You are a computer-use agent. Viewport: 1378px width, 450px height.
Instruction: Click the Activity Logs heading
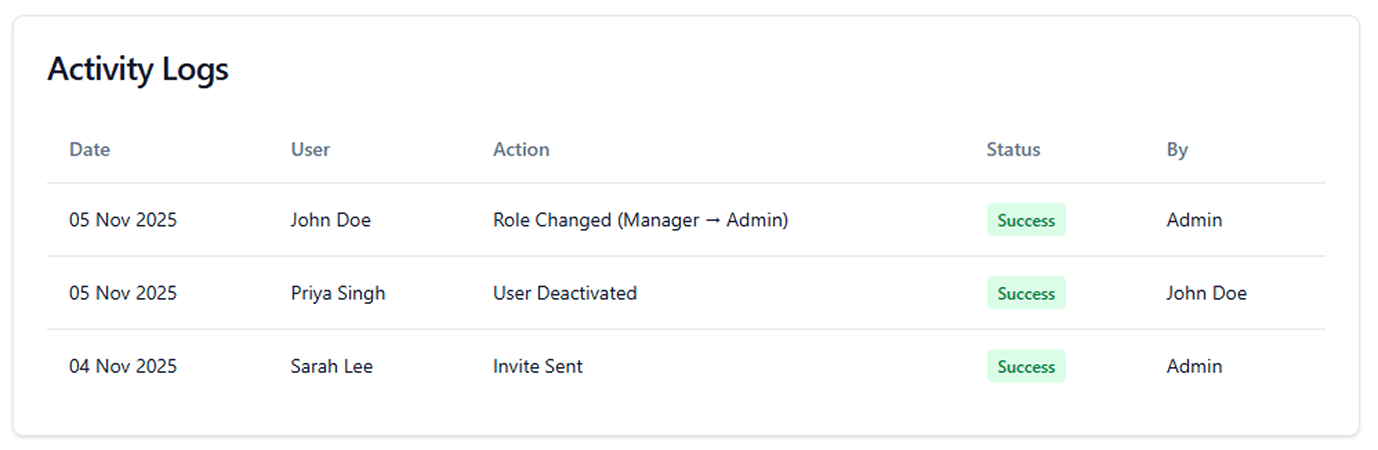point(138,70)
